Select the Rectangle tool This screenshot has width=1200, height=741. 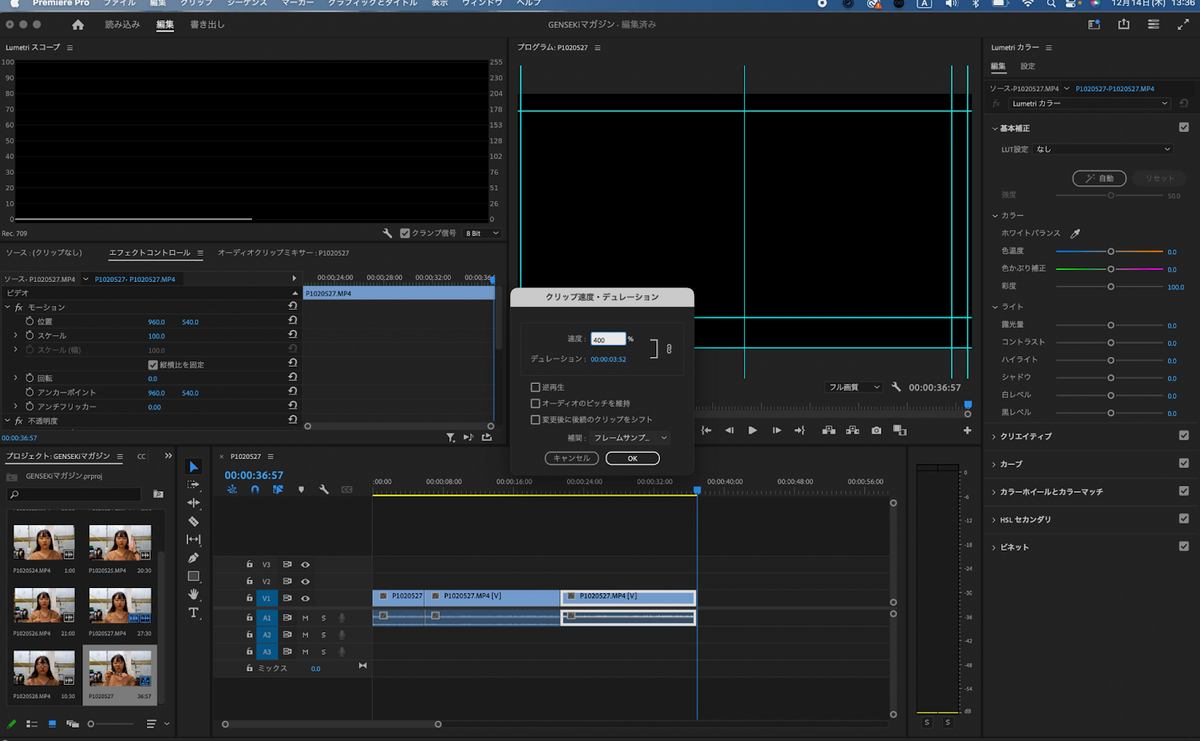[193, 576]
